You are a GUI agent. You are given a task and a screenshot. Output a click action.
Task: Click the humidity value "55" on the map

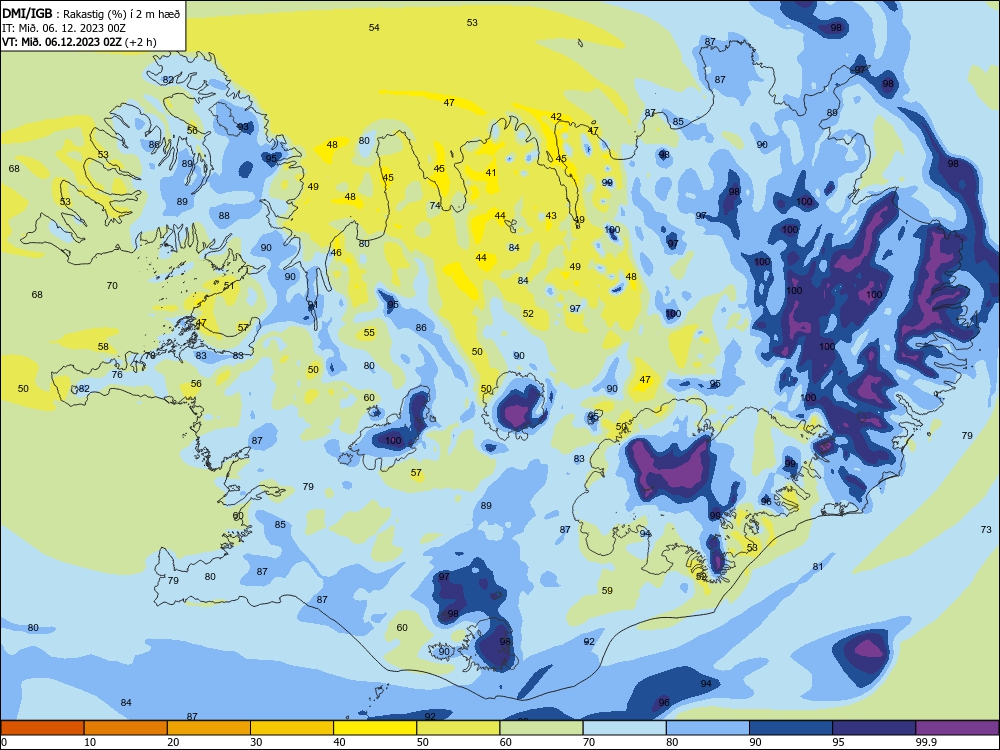tap(369, 332)
